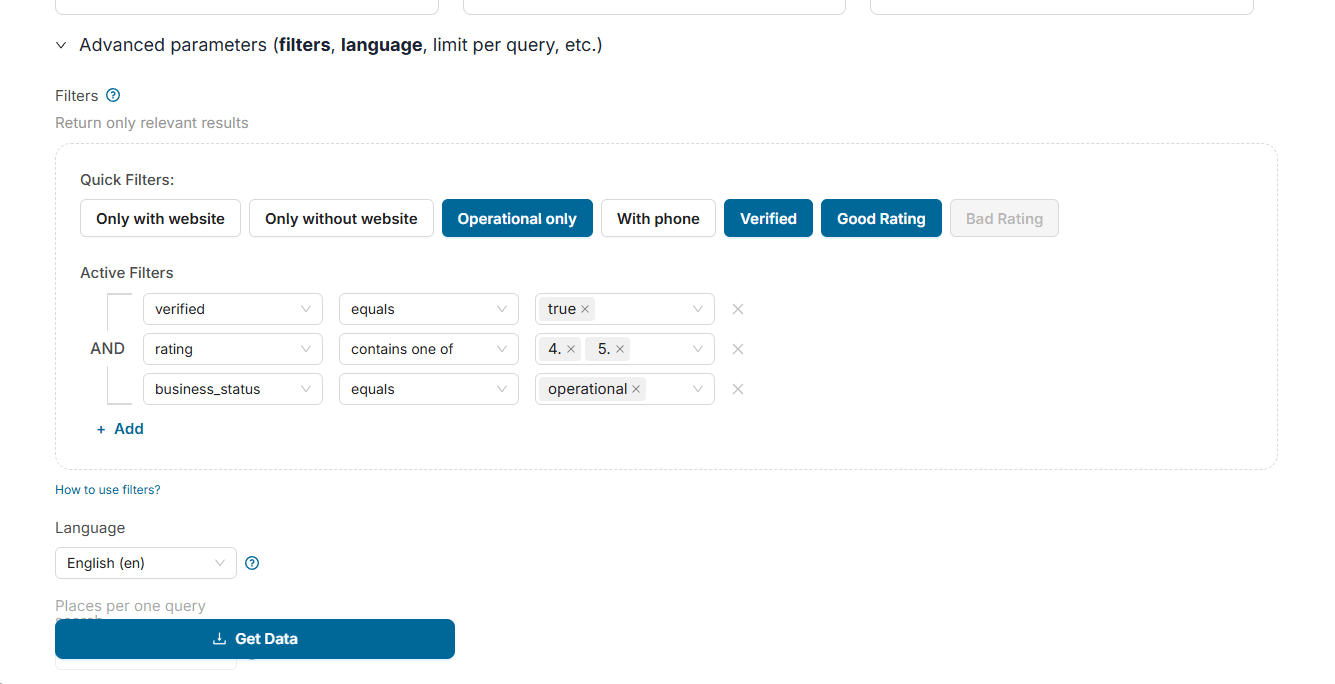Open the rating field dropdown

[x=233, y=349]
